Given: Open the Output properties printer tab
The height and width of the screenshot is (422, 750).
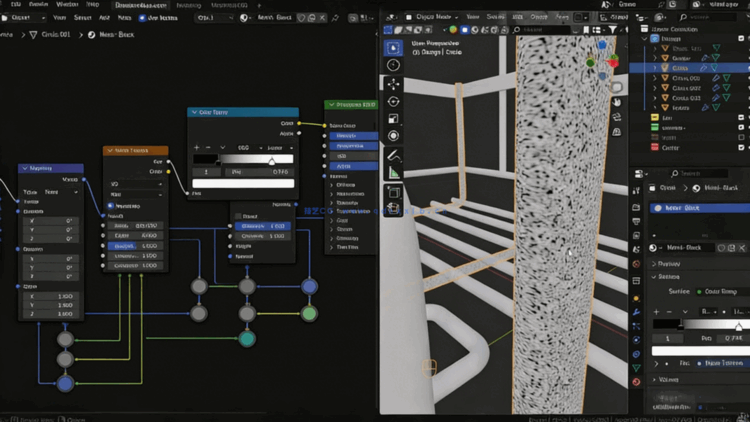Looking at the screenshot, I should point(636,222).
